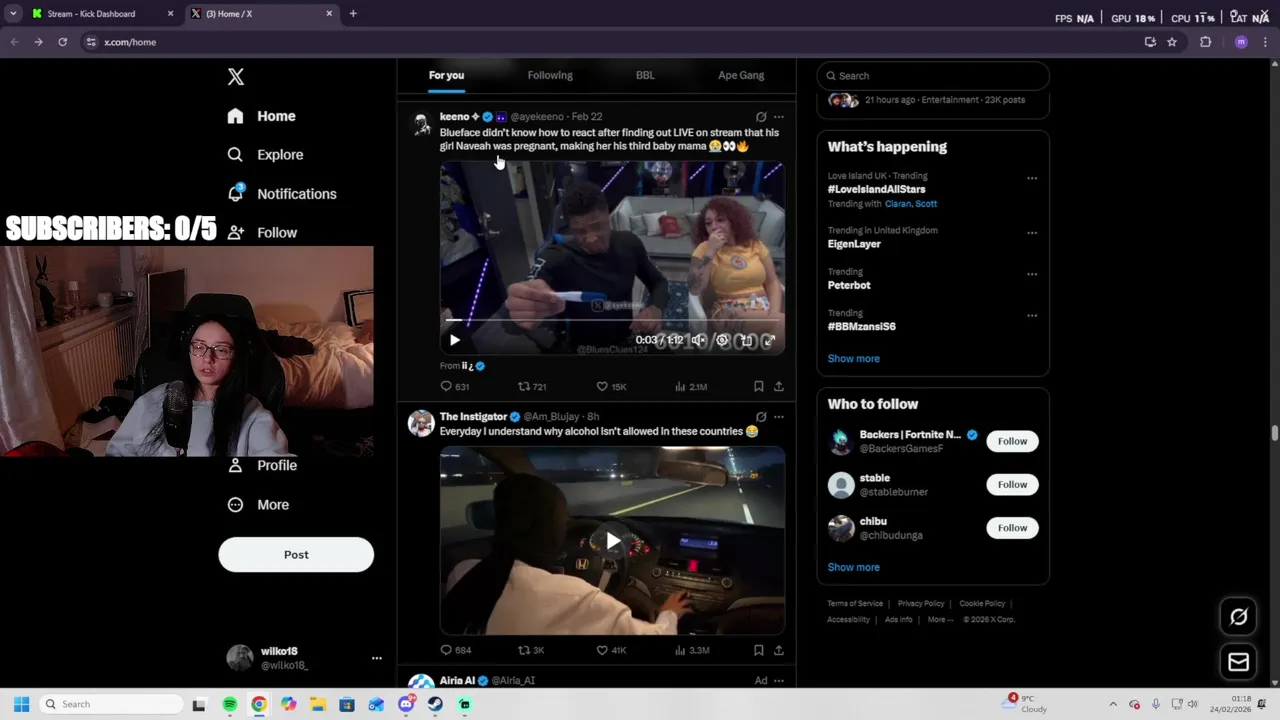Open more options on The Instigator post

pos(779,417)
